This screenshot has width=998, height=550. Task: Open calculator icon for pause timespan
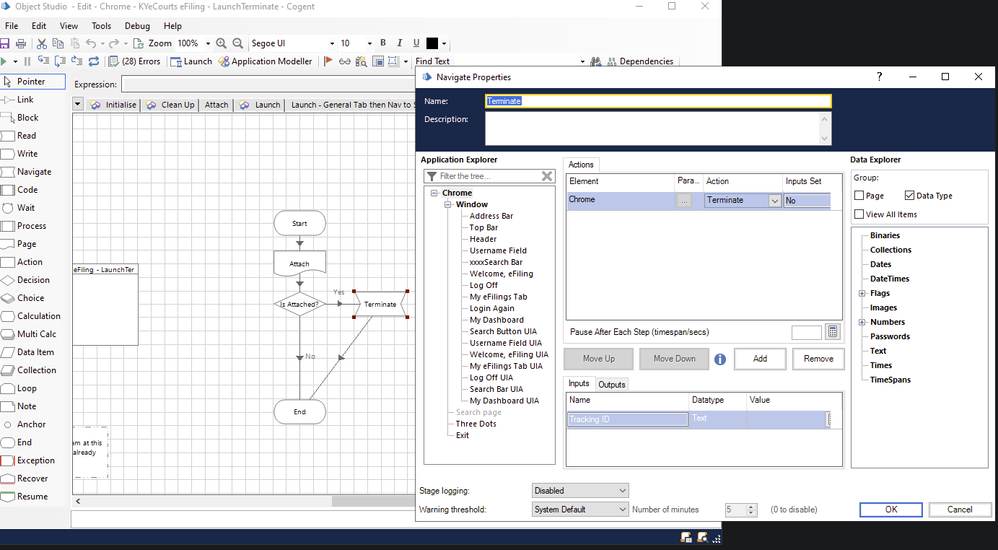click(x=833, y=332)
